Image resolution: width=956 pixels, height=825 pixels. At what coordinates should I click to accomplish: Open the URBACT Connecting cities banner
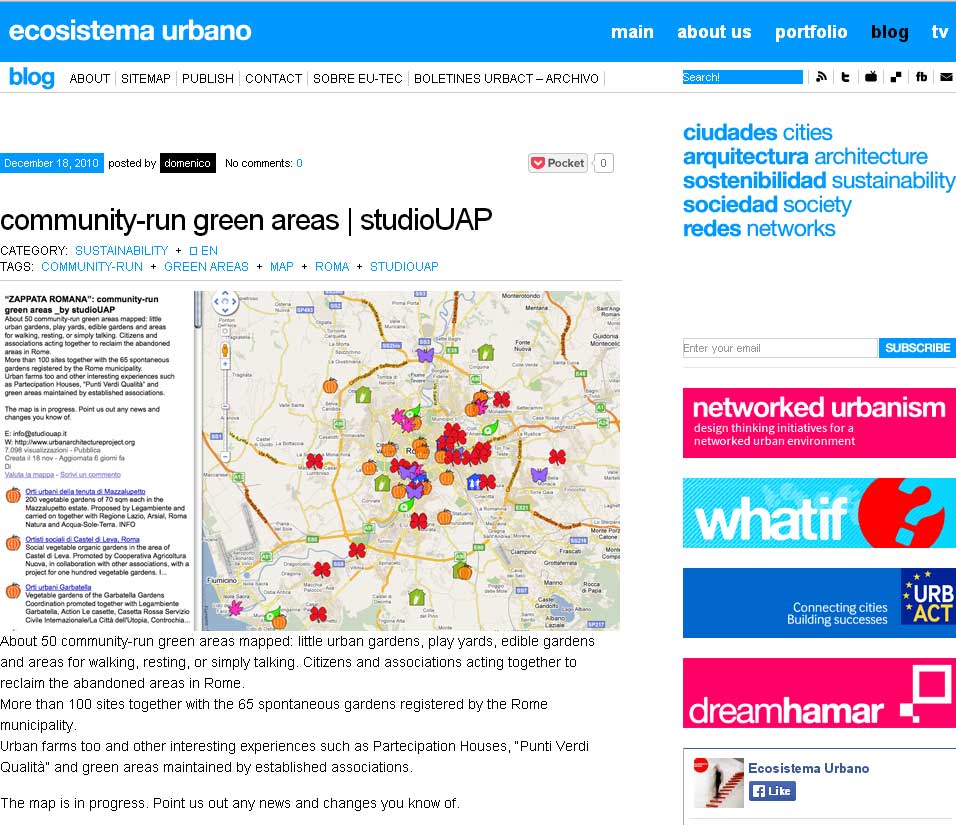(x=819, y=602)
